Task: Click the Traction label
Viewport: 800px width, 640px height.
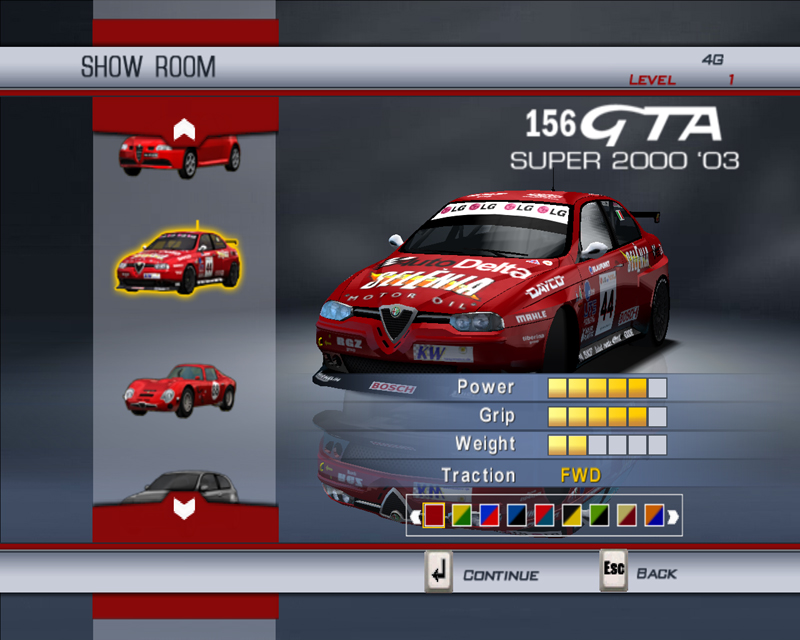Action: coord(479,476)
